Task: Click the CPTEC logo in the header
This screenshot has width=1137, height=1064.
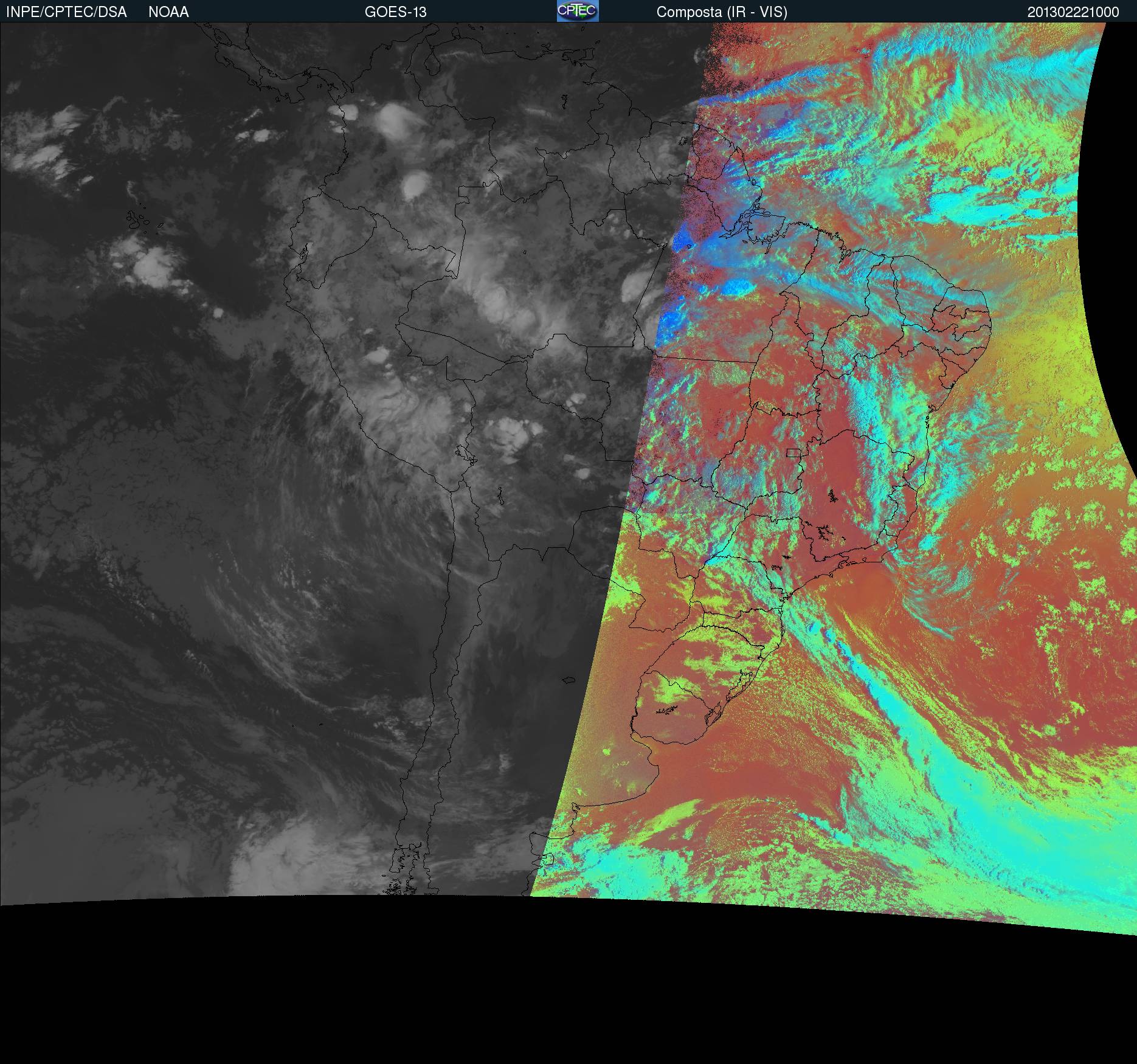Action: (578, 11)
